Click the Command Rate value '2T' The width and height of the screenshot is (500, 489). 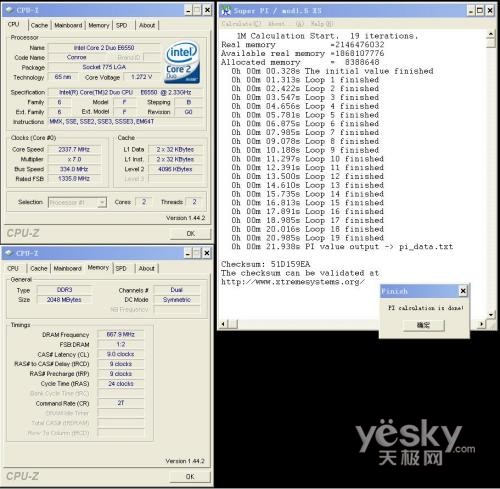coord(121,403)
